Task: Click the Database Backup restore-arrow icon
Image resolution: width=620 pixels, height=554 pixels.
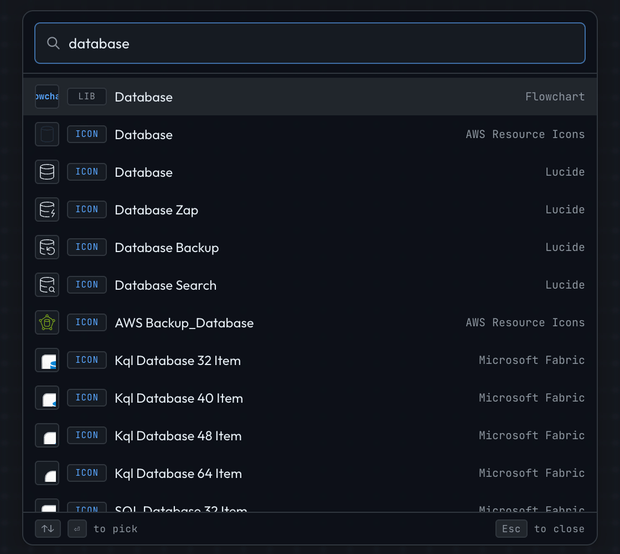Action: pyautogui.click(x=47, y=247)
